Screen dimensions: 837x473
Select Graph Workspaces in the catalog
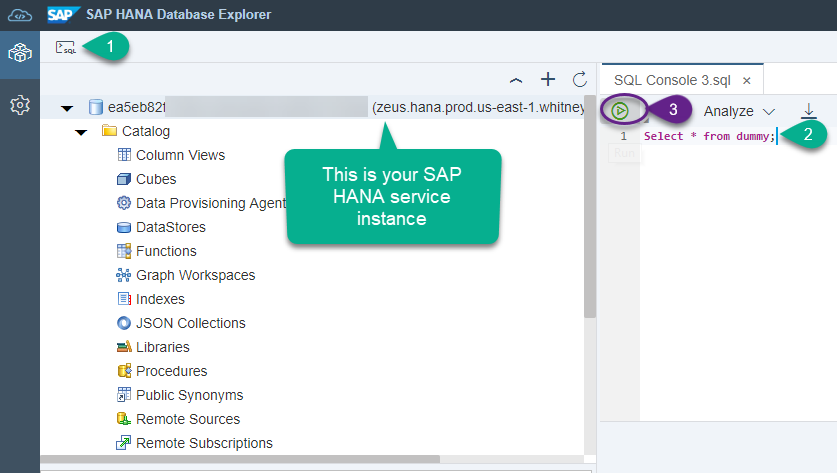coord(195,275)
